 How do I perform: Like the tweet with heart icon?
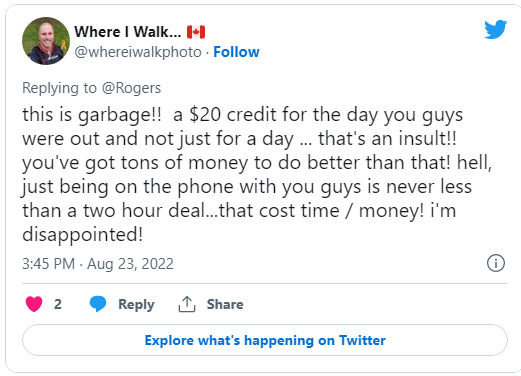pyautogui.click(x=34, y=304)
